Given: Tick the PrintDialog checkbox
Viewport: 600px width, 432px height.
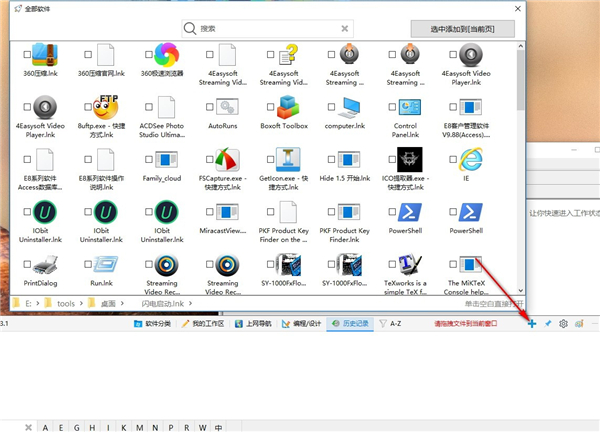Looking at the screenshot, I should pyautogui.click(x=27, y=264).
